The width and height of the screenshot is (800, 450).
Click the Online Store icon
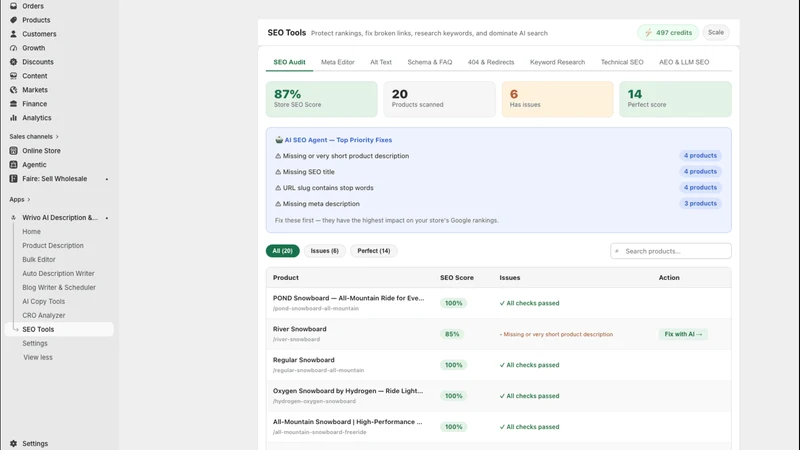point(13,151)
